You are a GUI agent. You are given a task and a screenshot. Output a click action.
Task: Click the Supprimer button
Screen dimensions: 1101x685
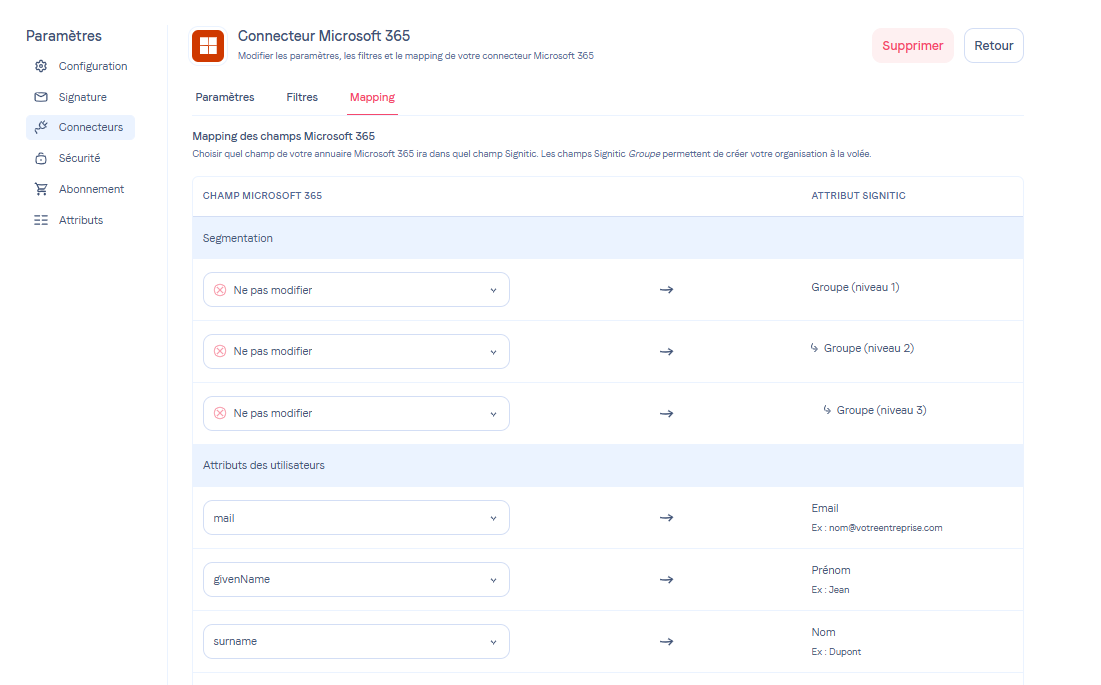[x=913, y=46]
